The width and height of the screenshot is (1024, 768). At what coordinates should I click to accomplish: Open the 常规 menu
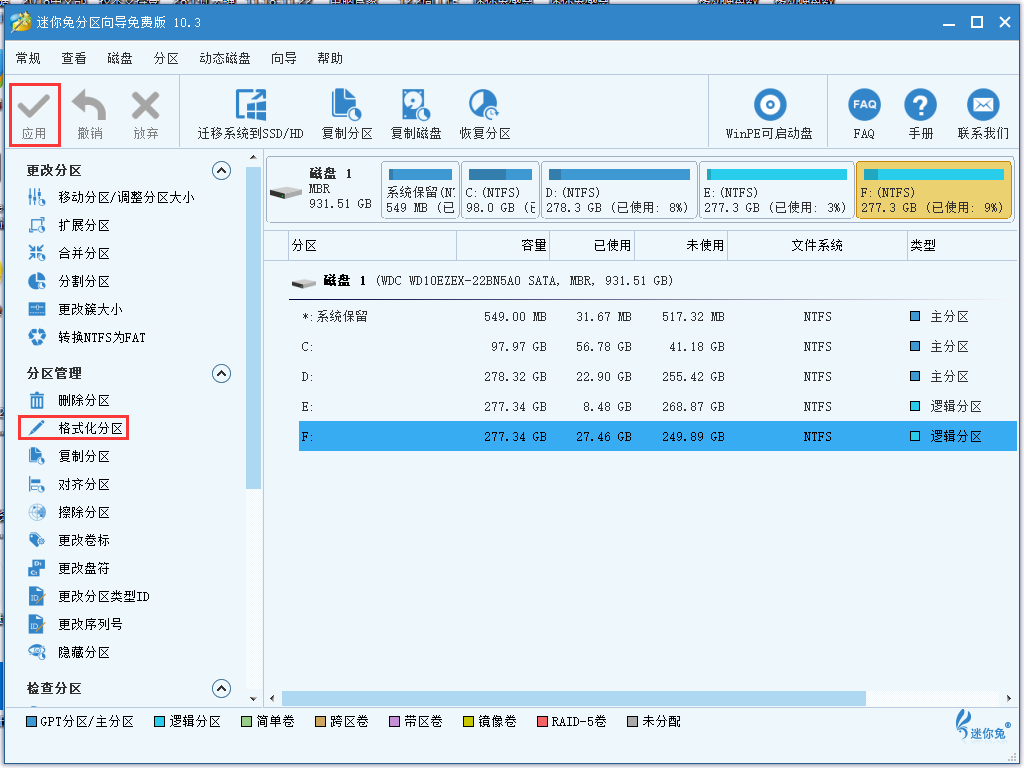tap(28, 59)
